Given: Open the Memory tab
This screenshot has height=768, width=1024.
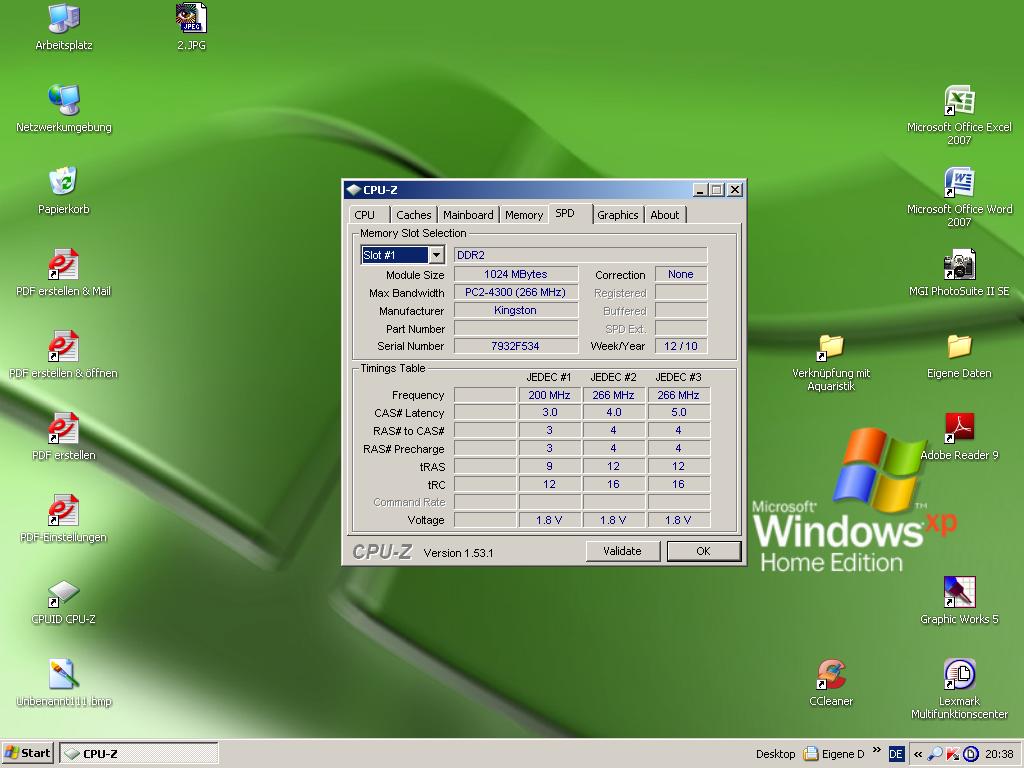Looking at the screenshot, I should click(x=524, y=215).
